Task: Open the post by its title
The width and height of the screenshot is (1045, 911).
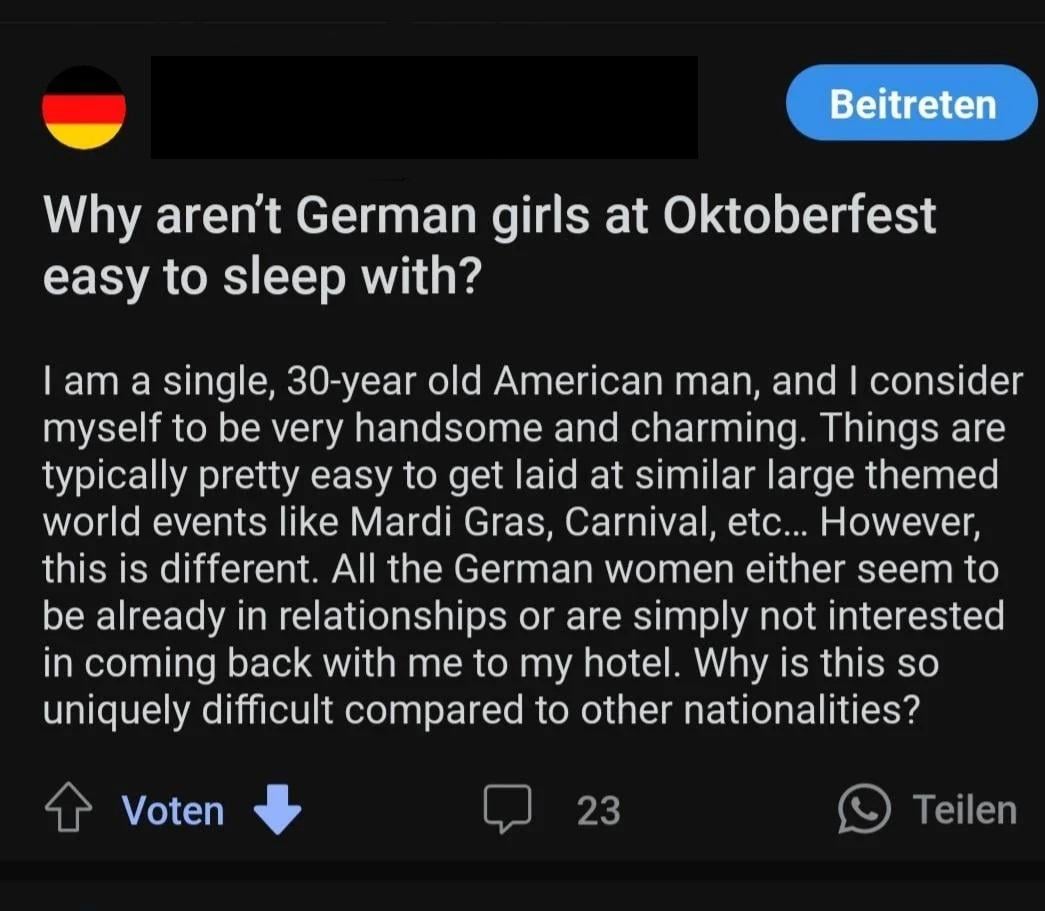Action: point(490,215)
